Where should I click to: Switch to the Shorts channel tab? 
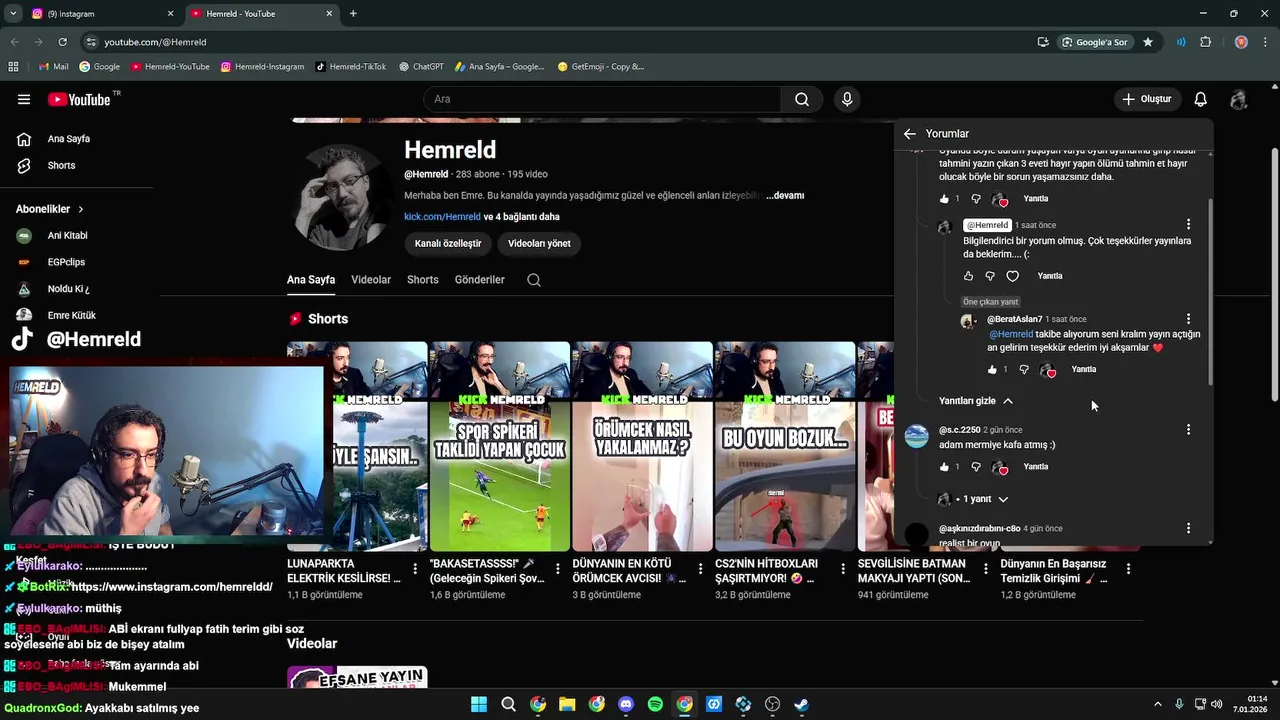point(423,280)
